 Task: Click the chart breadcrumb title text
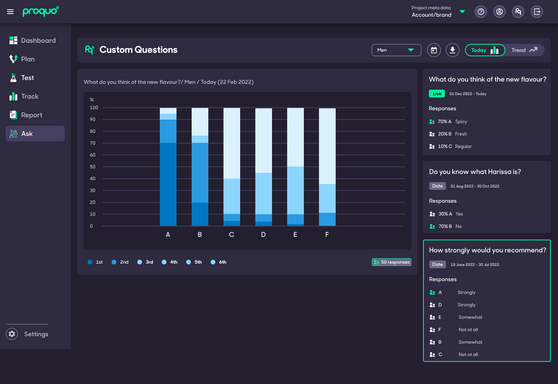coord(169,82)
